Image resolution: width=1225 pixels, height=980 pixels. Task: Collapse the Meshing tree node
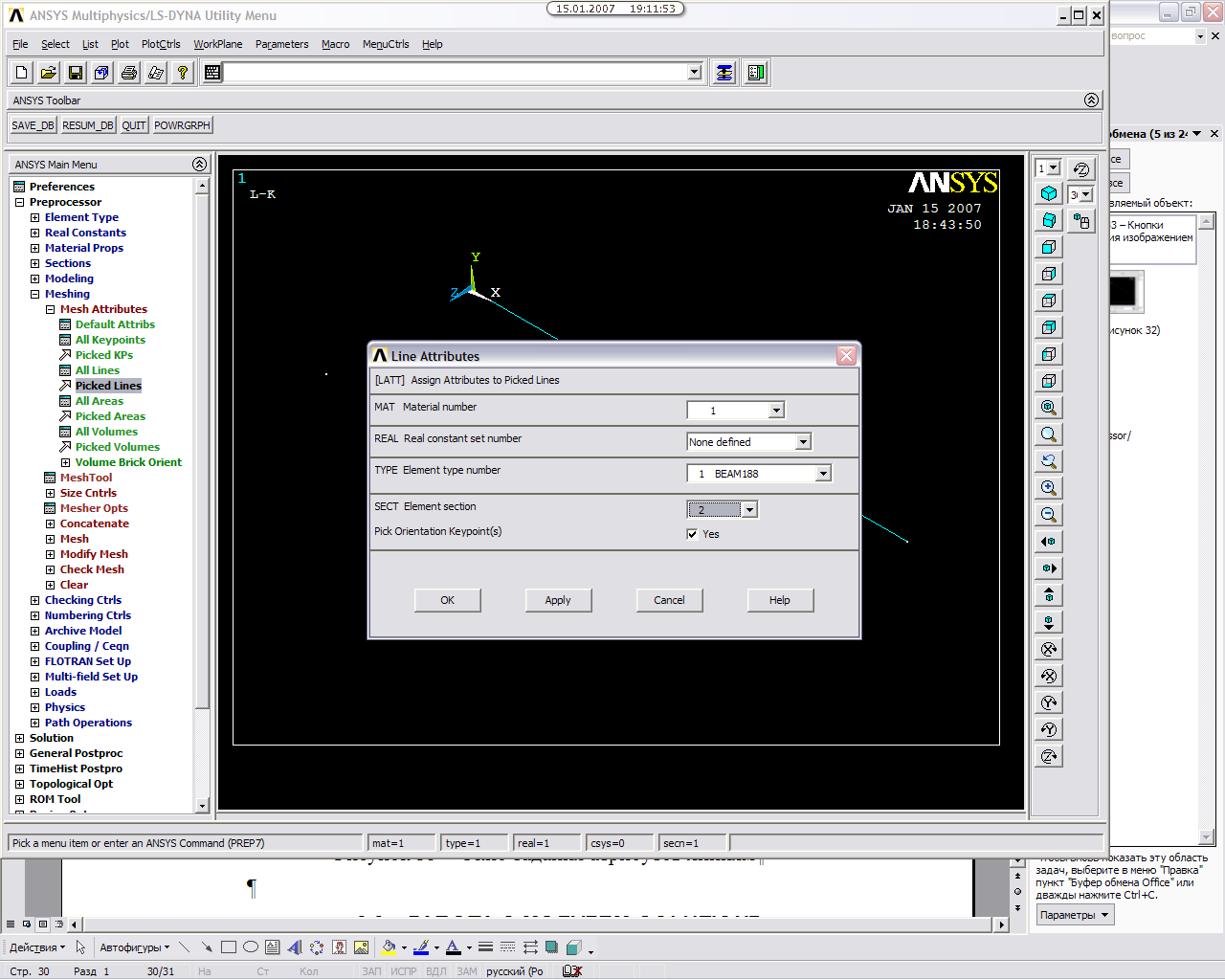tap(34, 294)
